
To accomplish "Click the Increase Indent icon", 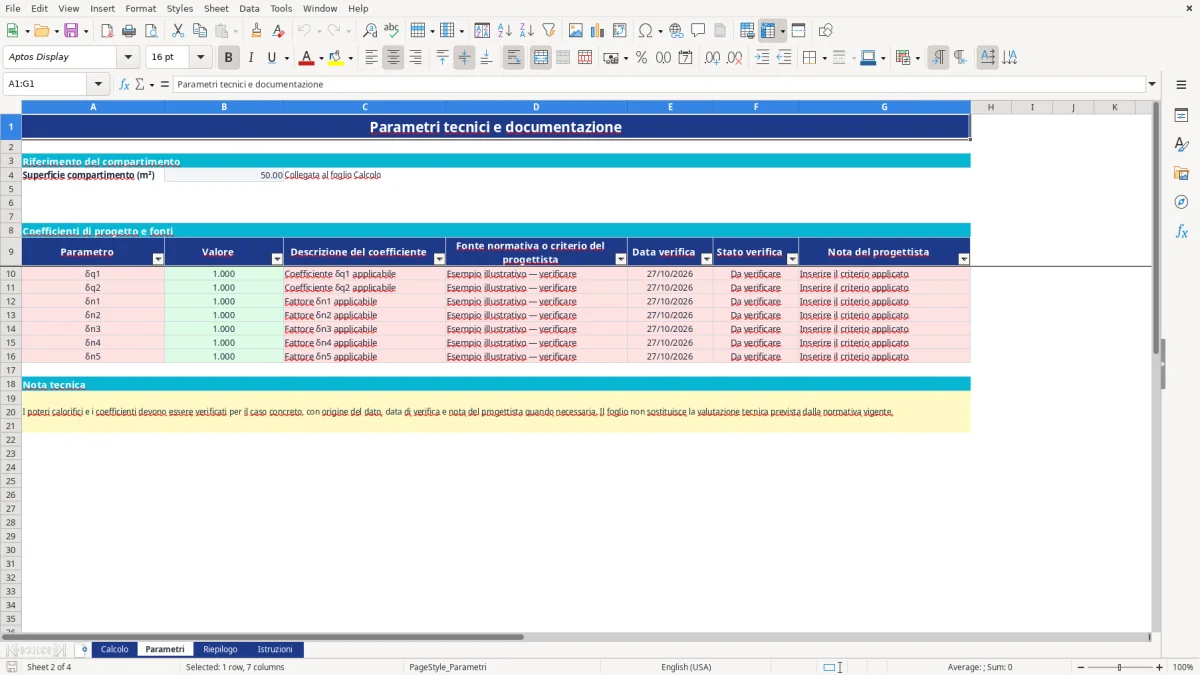I will (x=762, y=58).
